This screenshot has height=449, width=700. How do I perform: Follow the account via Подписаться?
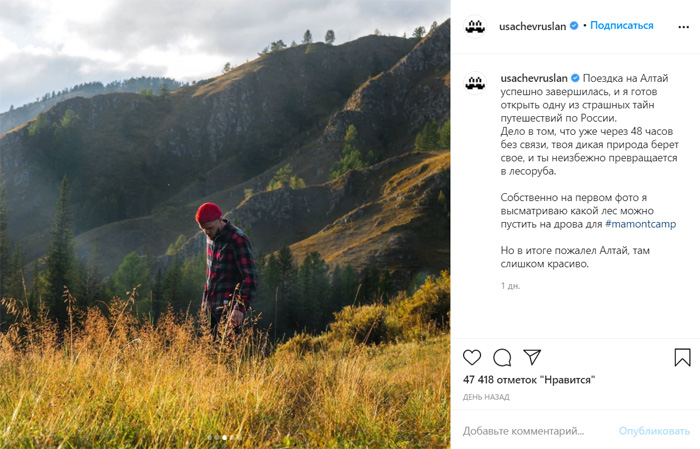tap(621, 25)
